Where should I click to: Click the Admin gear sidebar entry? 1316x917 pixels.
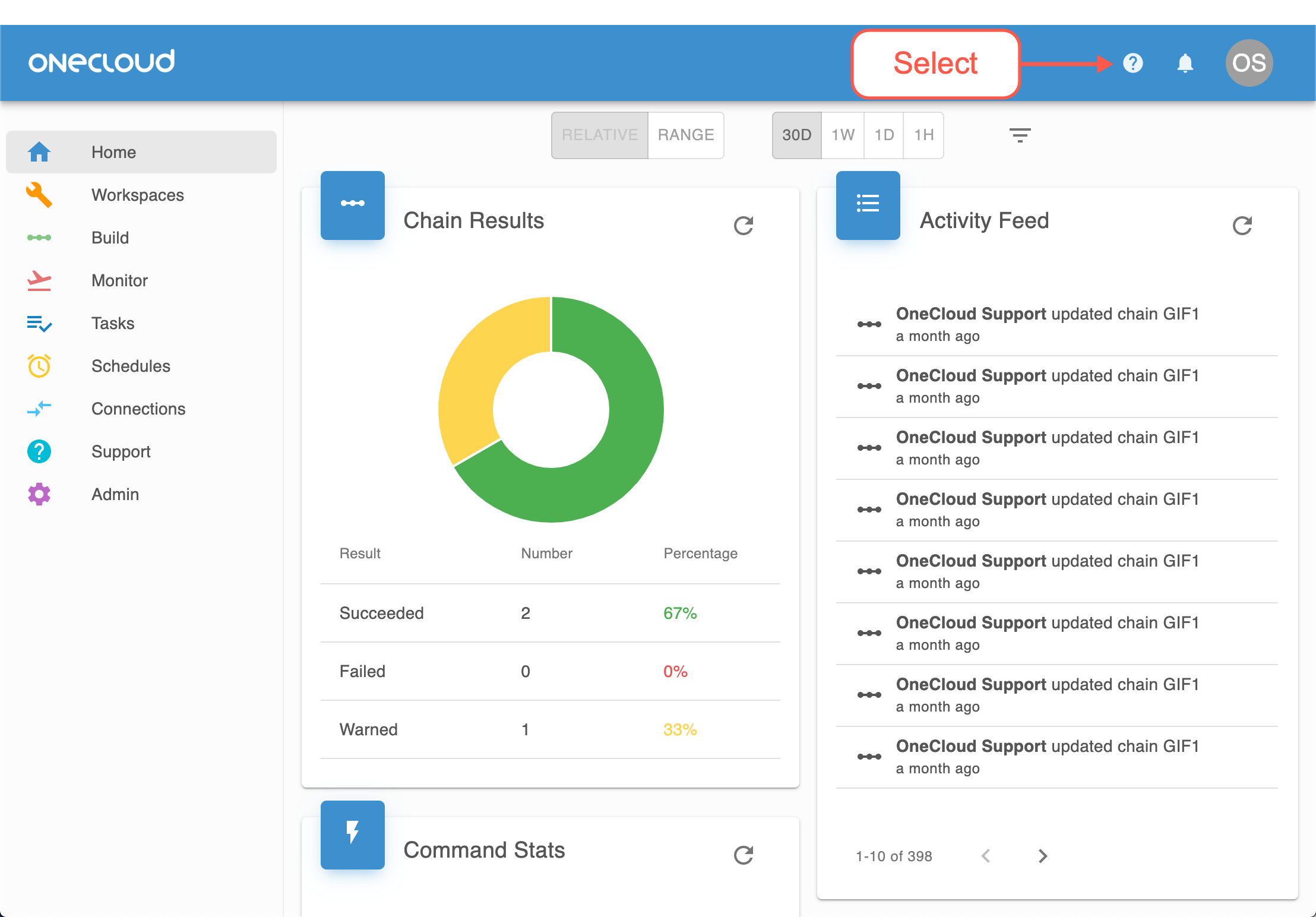(115, 494)
